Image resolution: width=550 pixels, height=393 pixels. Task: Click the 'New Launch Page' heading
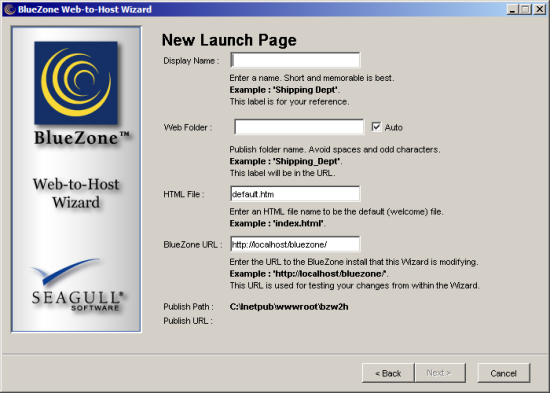pos(229,40)
